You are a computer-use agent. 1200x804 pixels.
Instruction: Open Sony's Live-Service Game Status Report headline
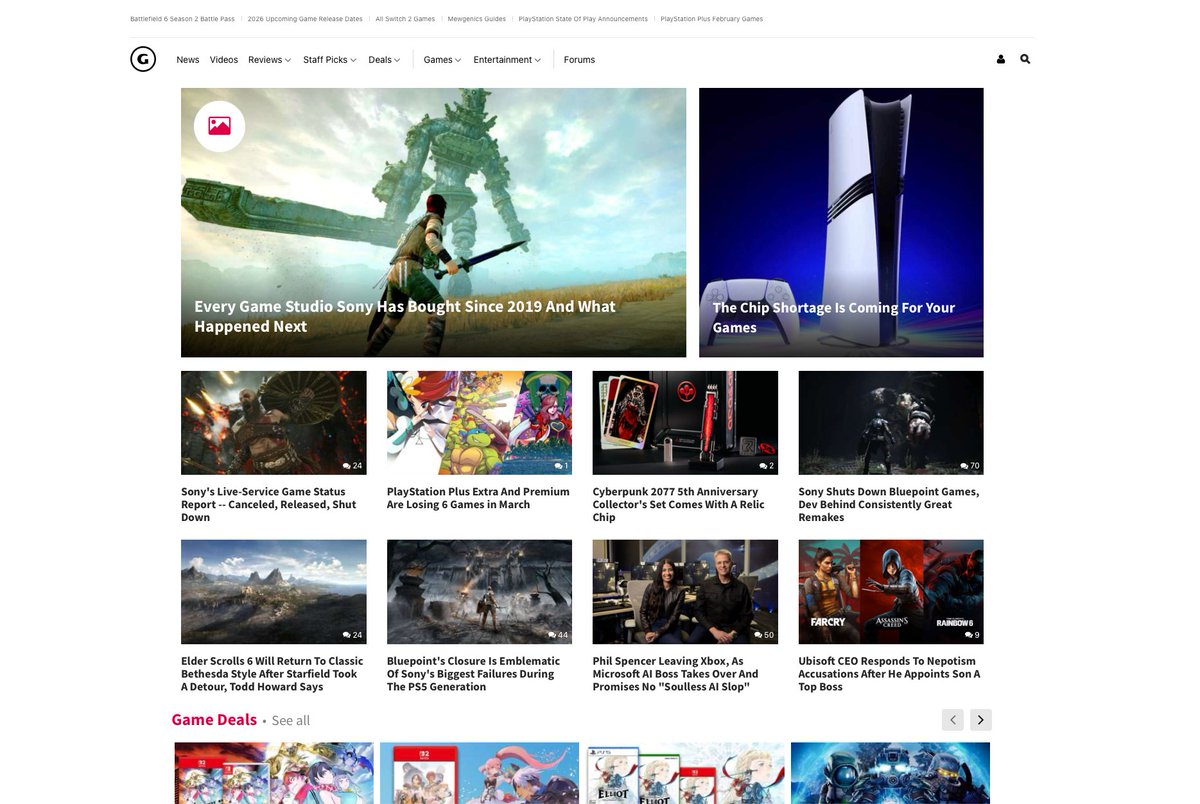tap(269, 504)
